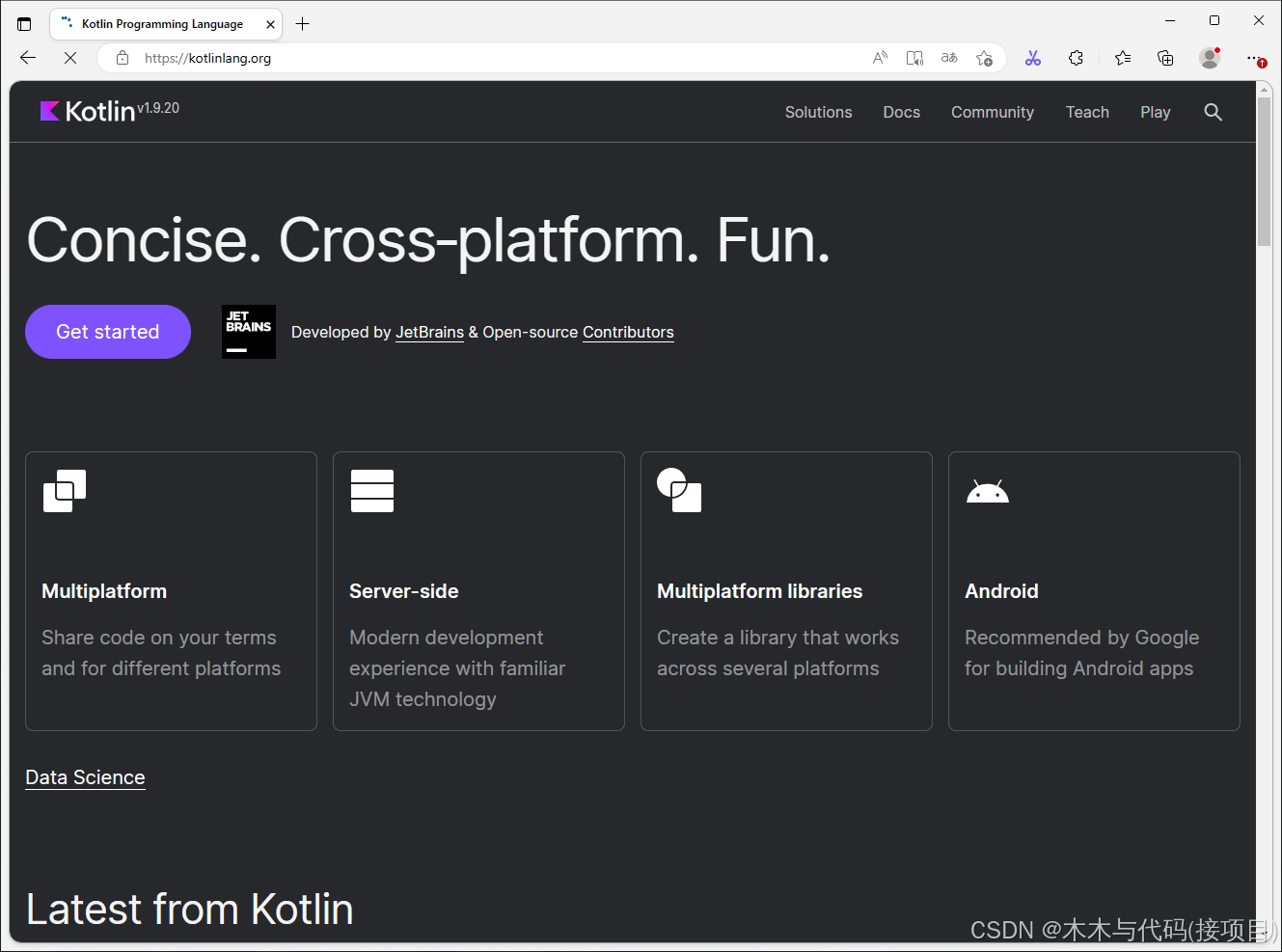1282x952 pixels.
Task: Select the Multiplatform card icon
Action: (64, 490)
